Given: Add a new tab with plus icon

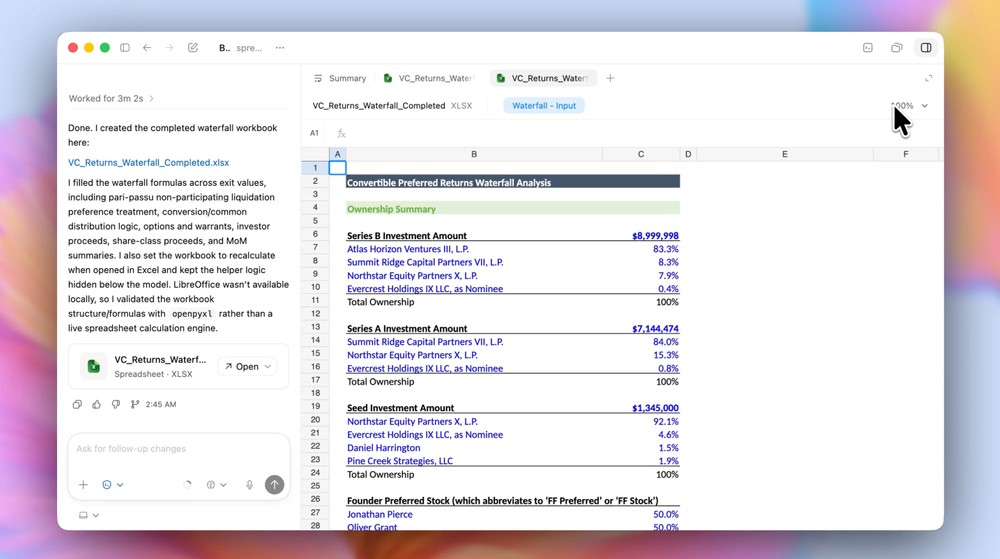Looking at the screenshot, I should [610, 78].
